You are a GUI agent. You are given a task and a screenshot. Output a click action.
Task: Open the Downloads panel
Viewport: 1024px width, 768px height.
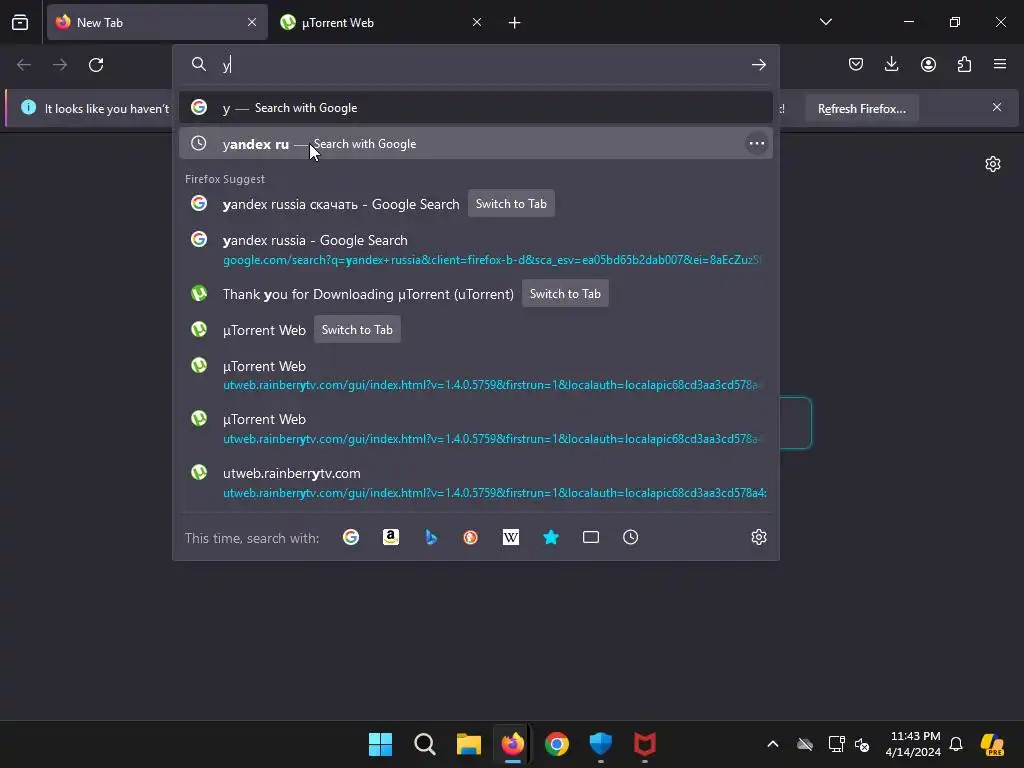tap(891, 64)
